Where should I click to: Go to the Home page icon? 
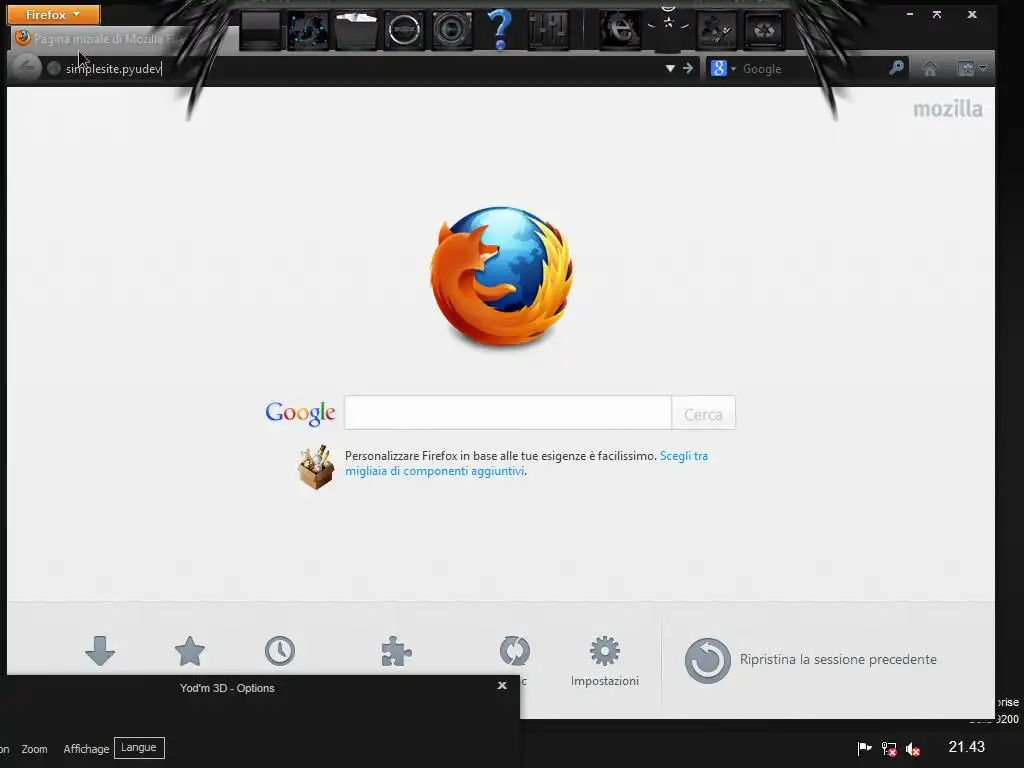coord(930,68)
